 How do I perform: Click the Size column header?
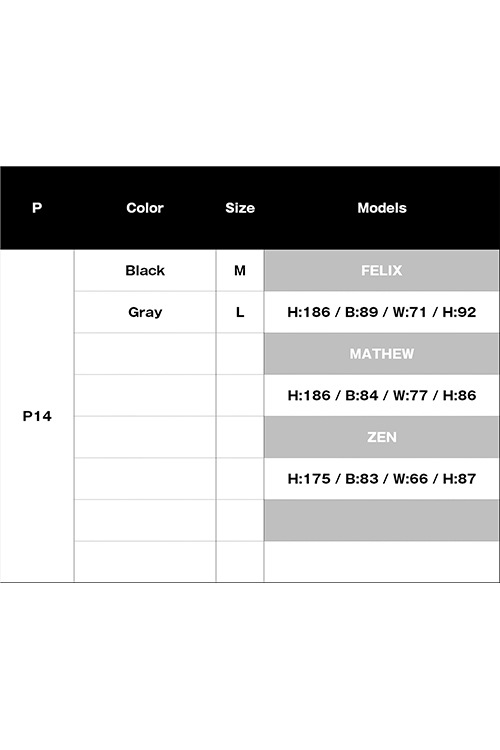pos(240,208)
